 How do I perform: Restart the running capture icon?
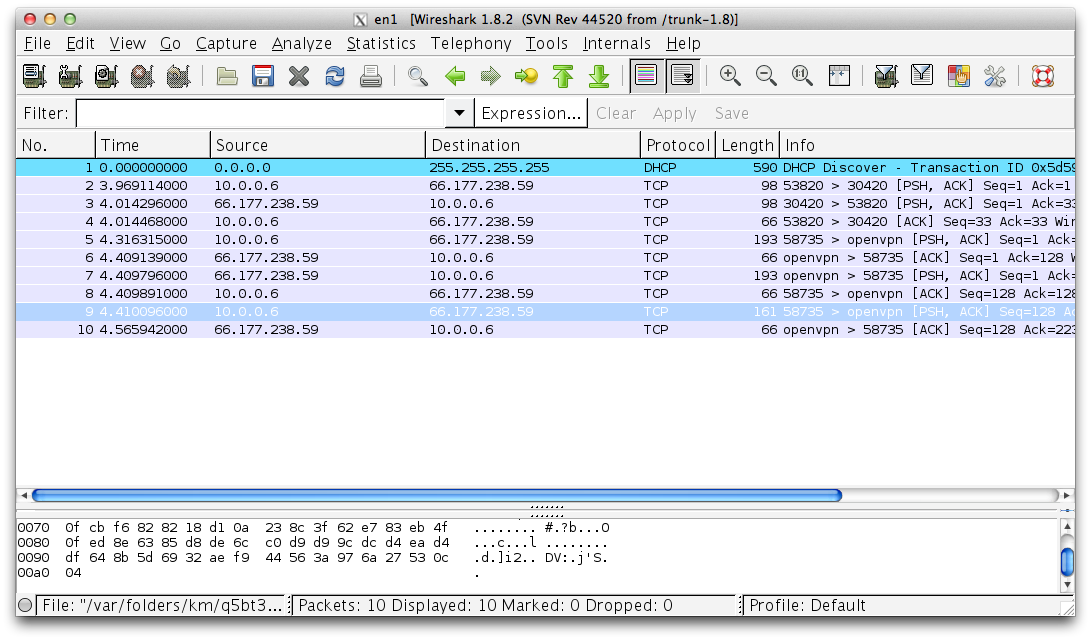coord(178,76)
